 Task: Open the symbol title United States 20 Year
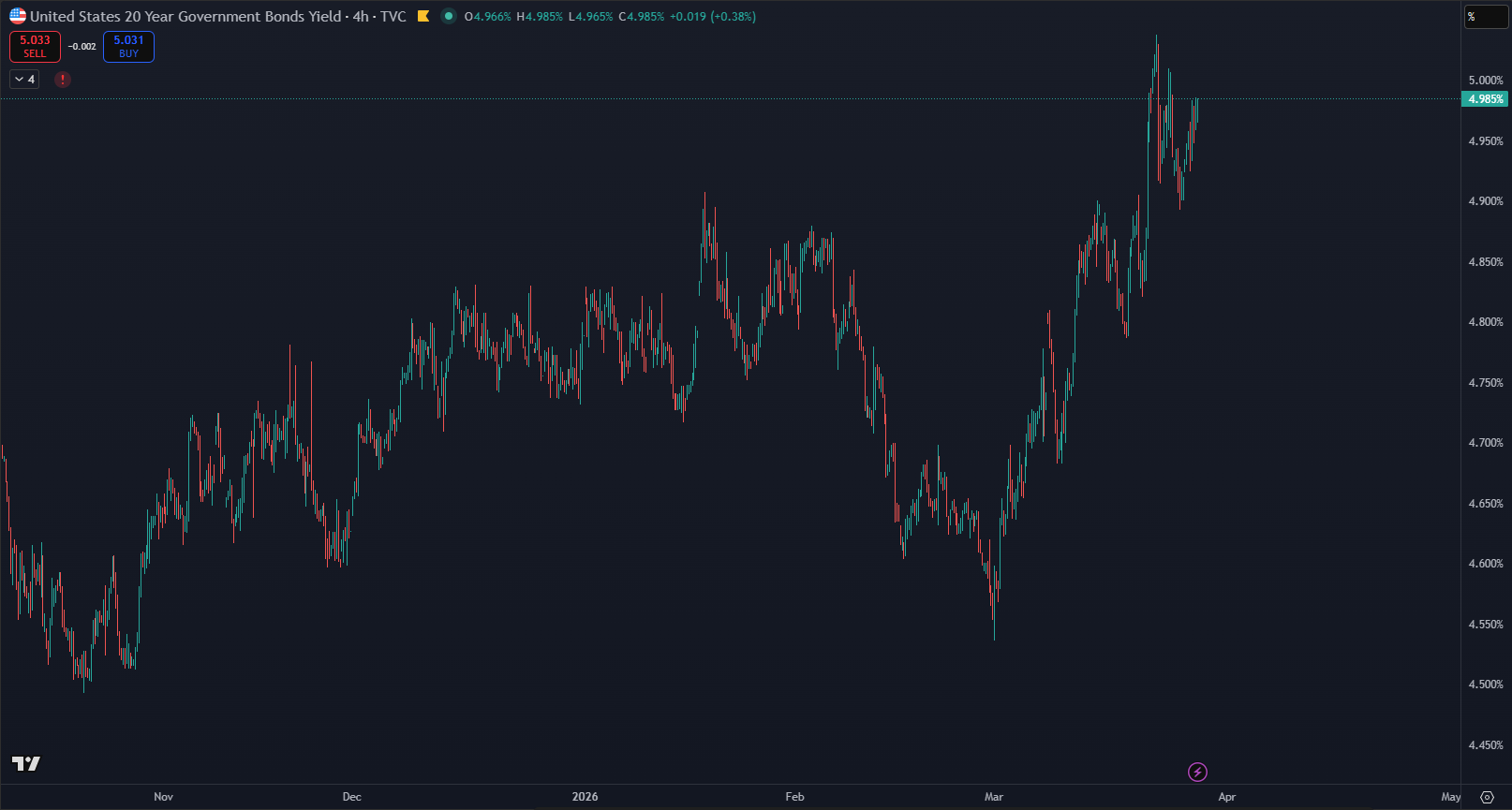(185, 16)
